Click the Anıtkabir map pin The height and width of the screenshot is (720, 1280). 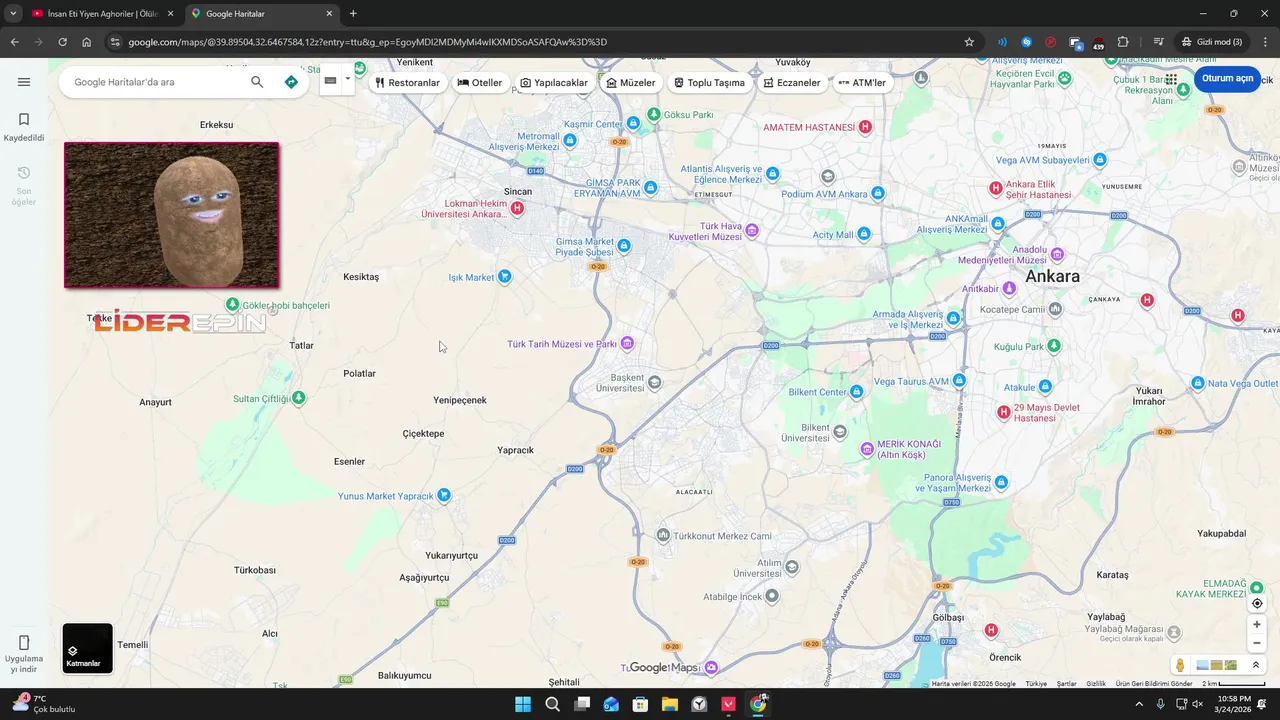pos(1009,288)
